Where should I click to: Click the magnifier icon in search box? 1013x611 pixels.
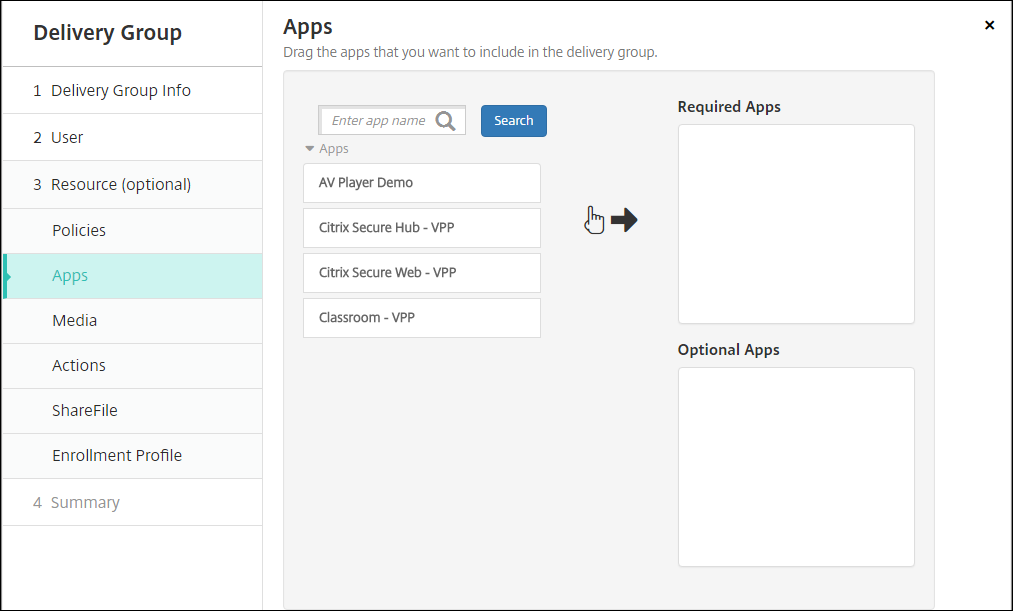[x=446, y=121]
